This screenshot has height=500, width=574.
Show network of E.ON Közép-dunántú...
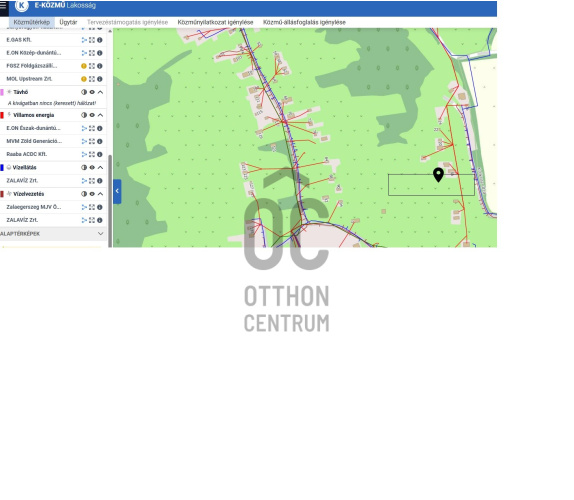(84, 53)
